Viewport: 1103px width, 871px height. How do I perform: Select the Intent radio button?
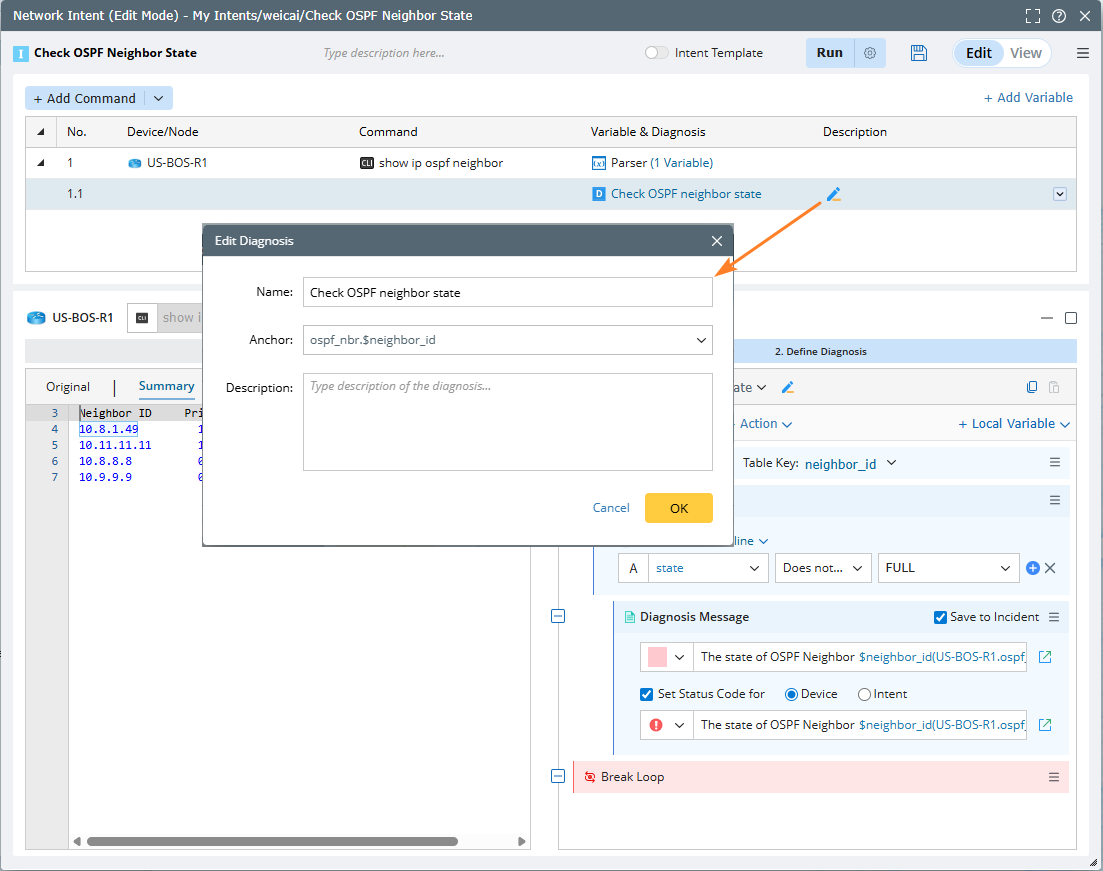pos(864,694)
